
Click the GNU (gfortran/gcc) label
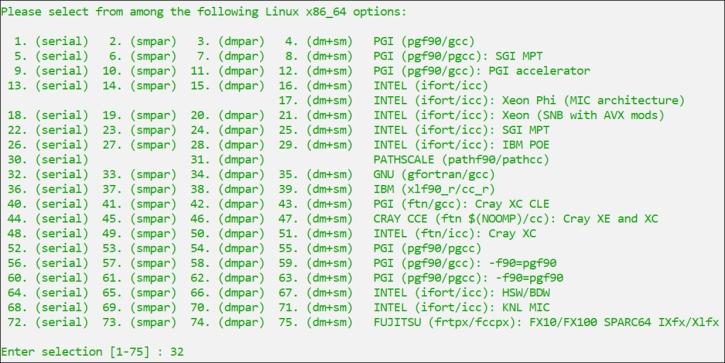434,174
